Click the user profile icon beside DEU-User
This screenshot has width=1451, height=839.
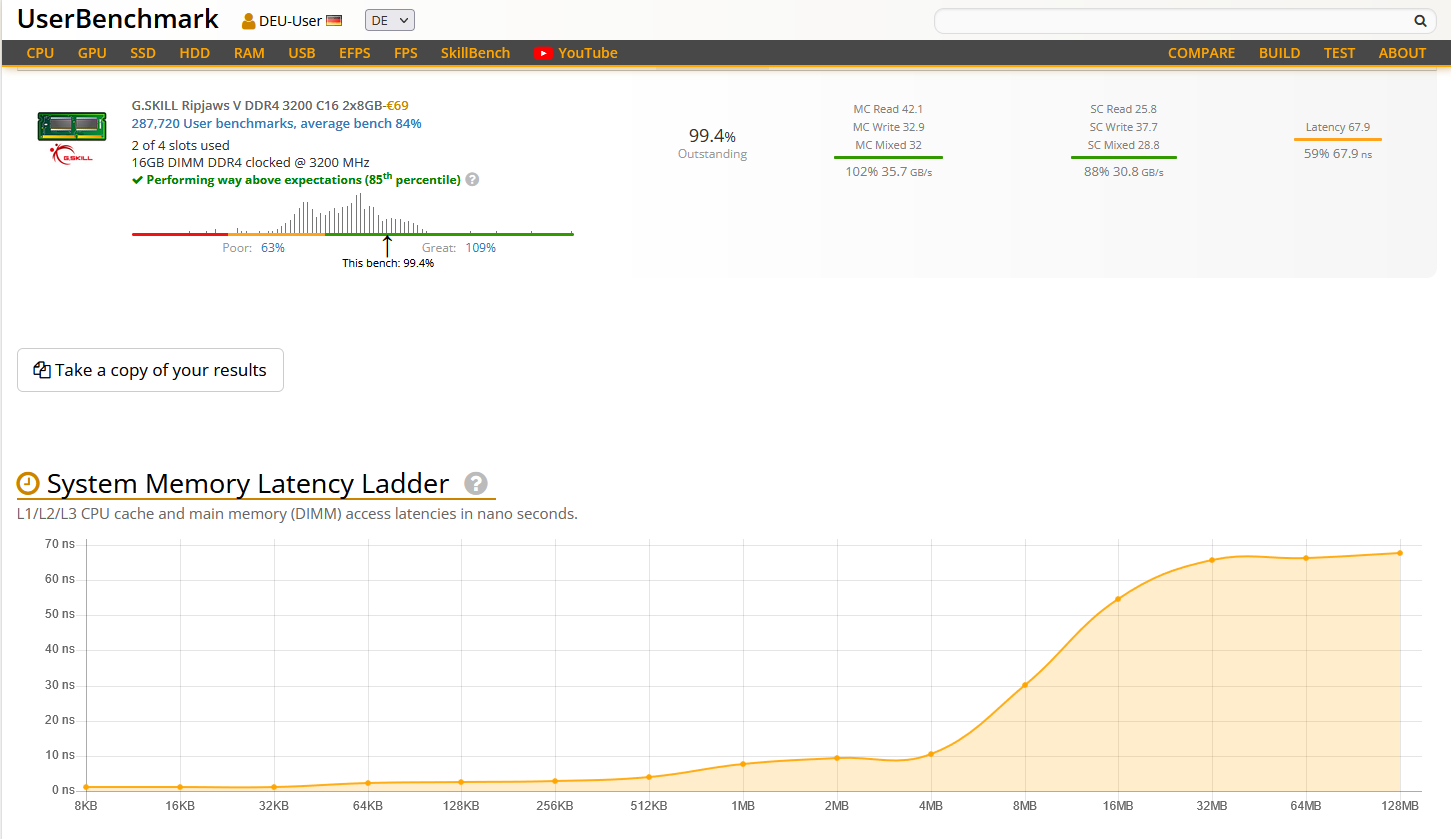tap(249, 21)
